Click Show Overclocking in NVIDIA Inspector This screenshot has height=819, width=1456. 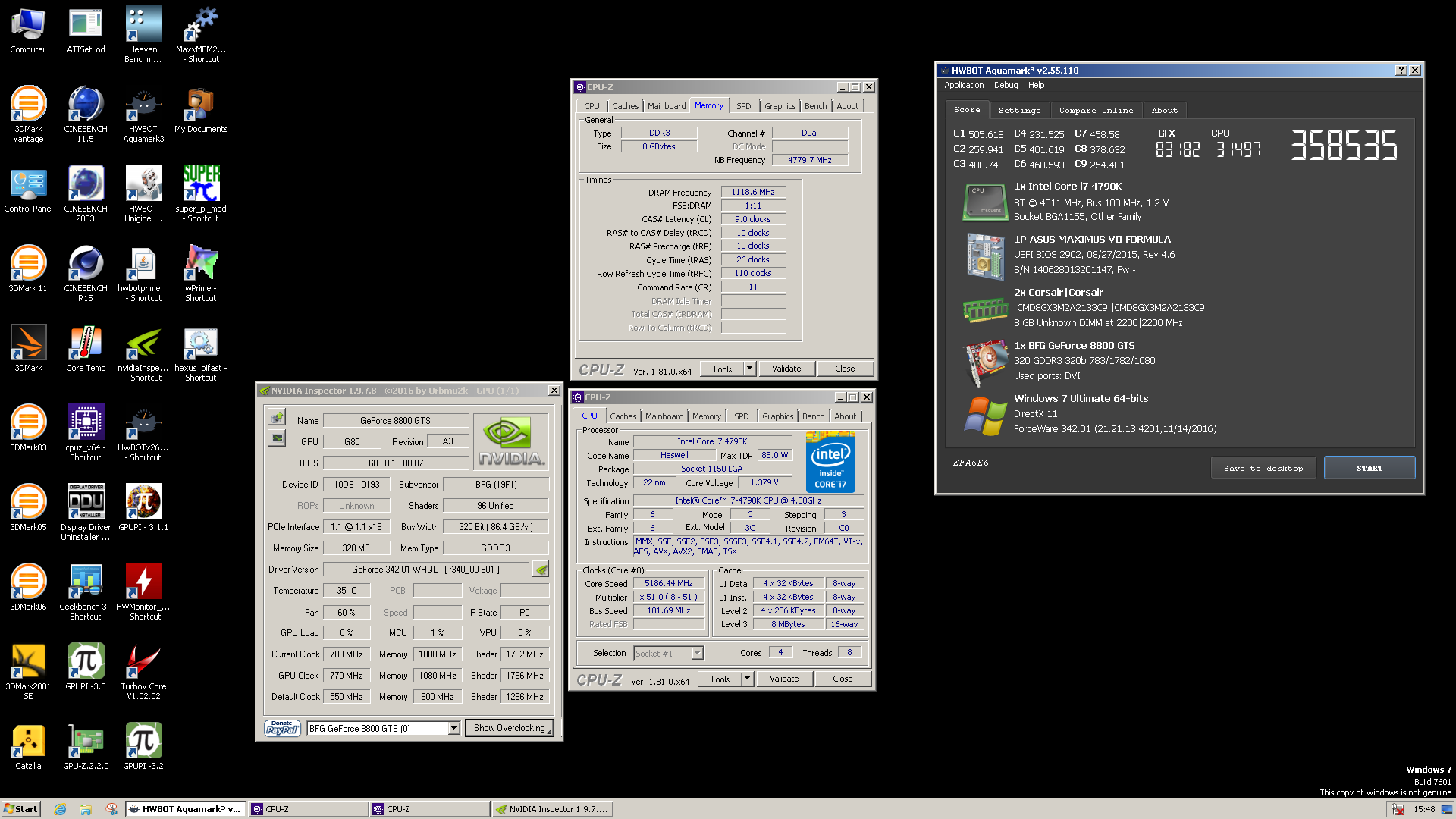509,728
